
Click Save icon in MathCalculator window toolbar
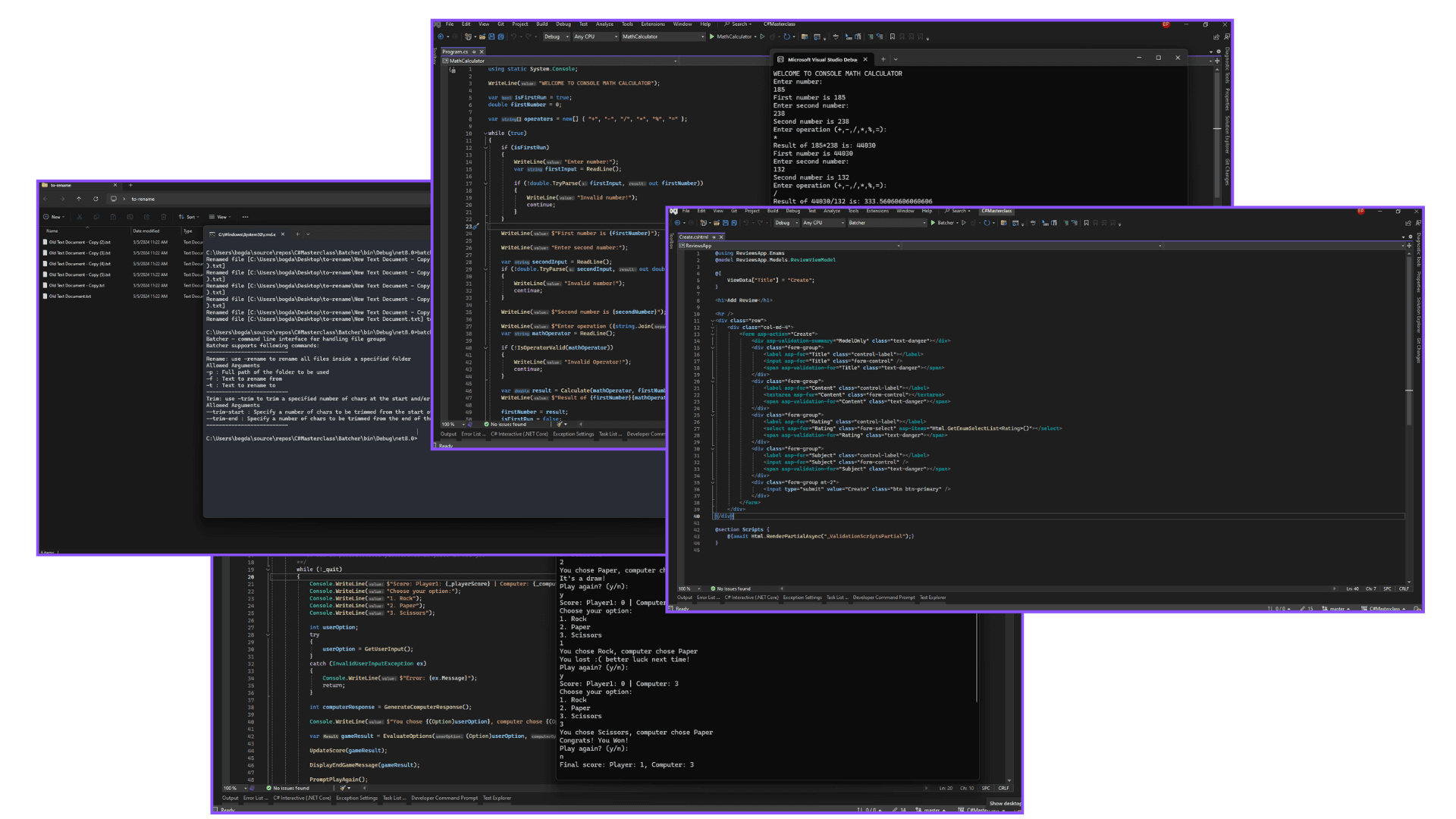(491, 36)
